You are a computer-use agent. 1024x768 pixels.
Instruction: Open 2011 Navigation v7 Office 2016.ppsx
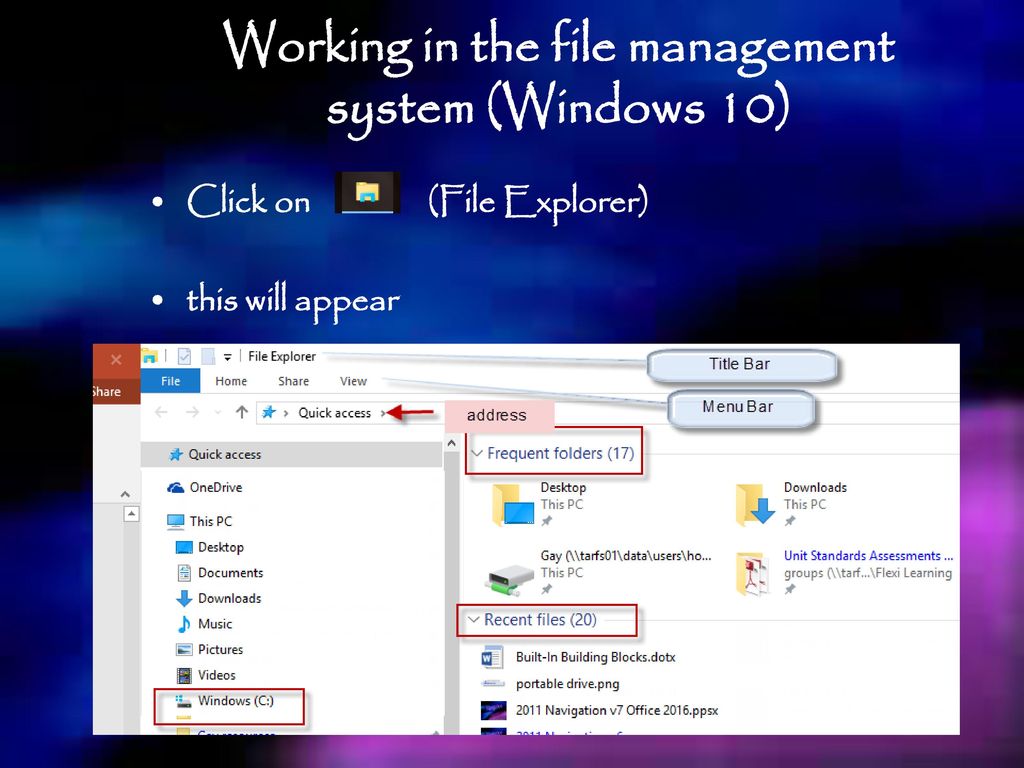pyautogui.click(x=616, y=711)
